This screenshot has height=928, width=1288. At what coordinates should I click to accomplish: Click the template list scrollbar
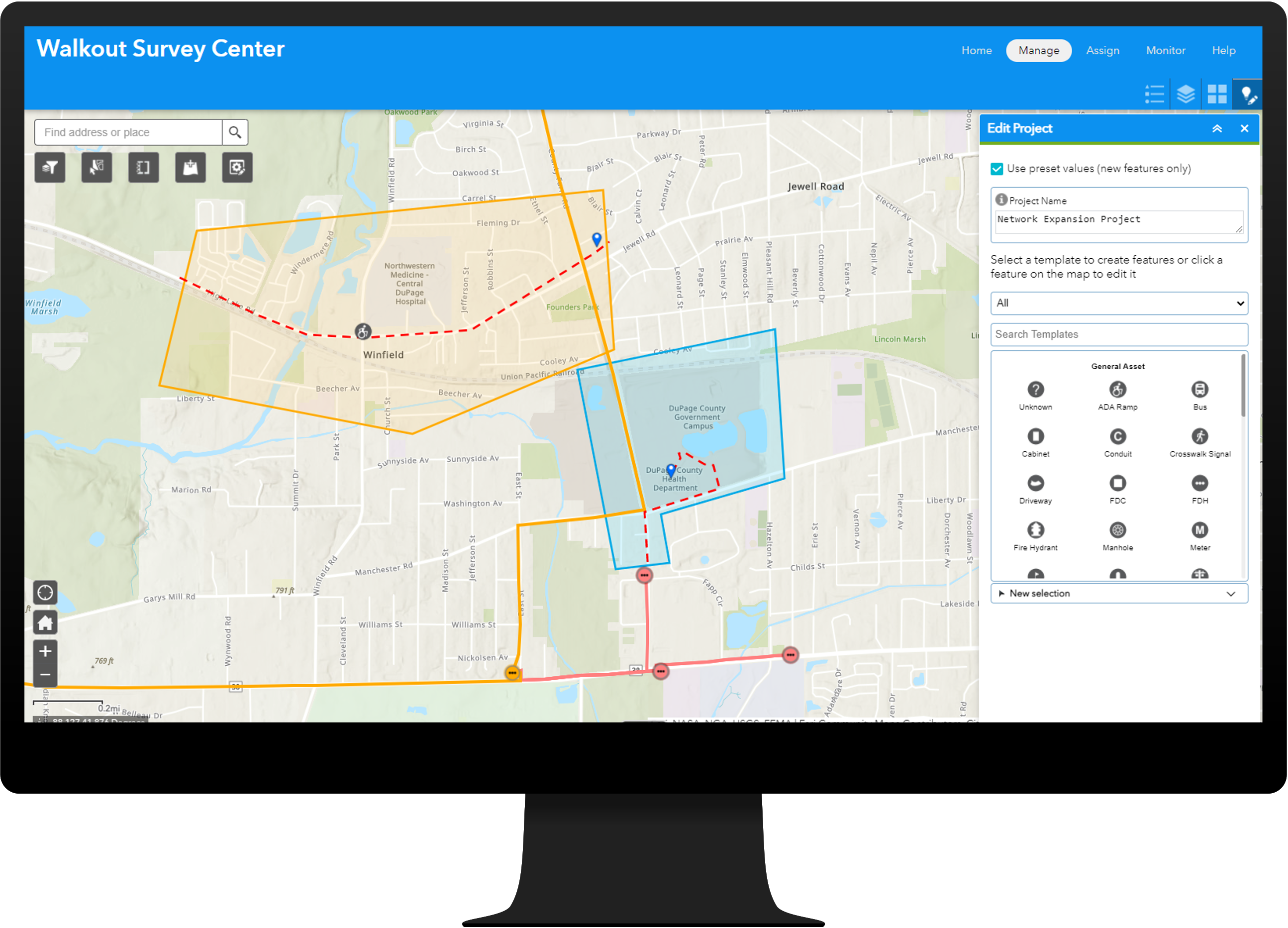[x=1243, y=386]
